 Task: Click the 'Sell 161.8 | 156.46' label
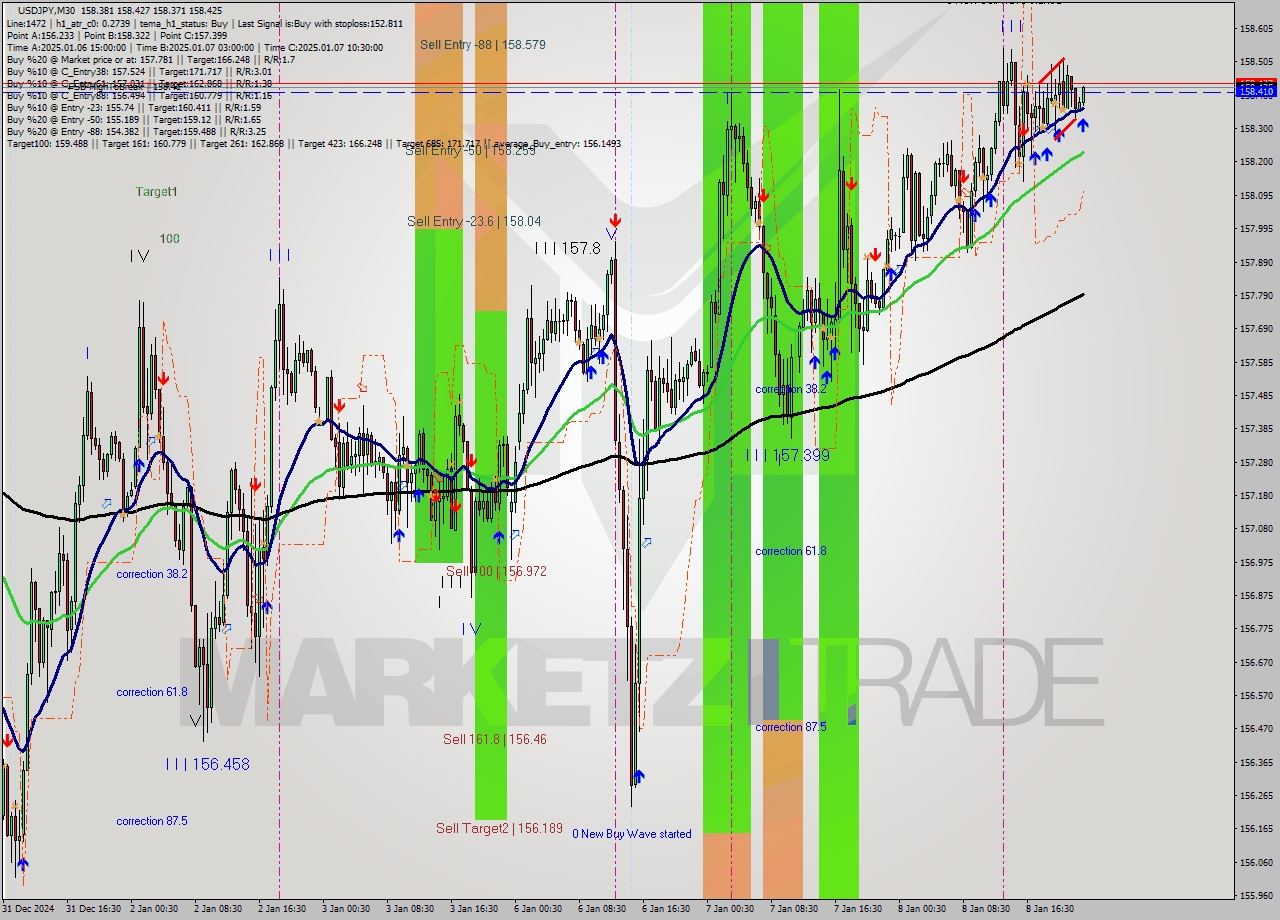click(x=495, y=739)
